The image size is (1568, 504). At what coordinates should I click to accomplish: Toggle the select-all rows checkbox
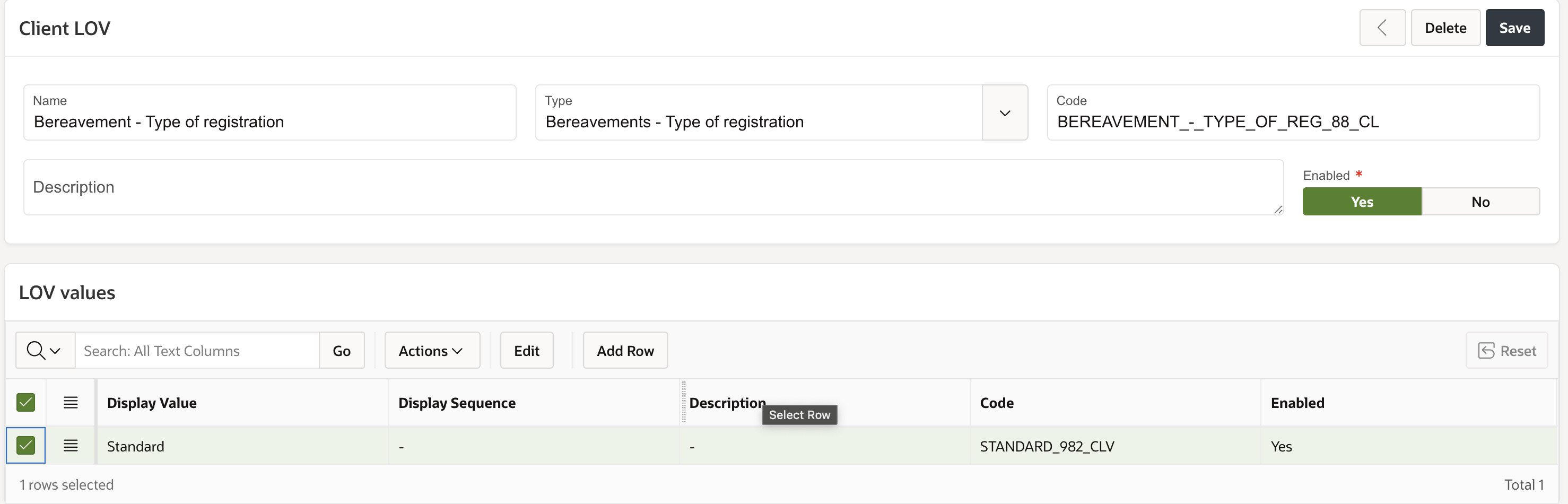[x=25, y=403]
